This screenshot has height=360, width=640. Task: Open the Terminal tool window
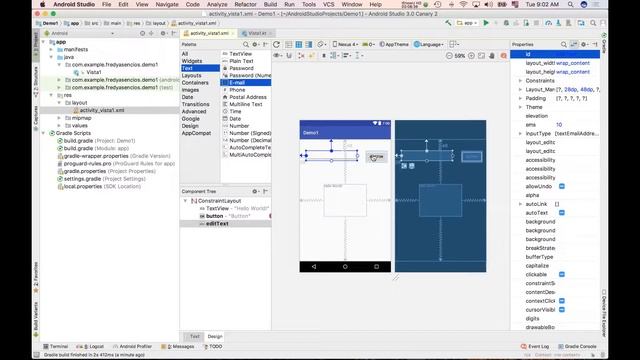pyautogui.click(x=56, y=346)
